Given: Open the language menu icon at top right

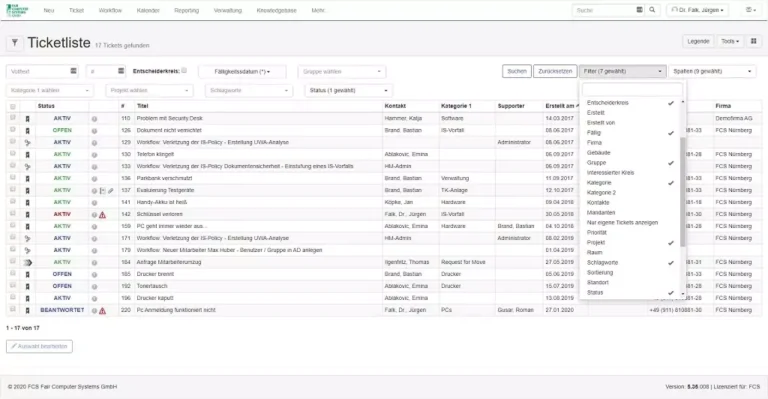Looking at the screenshot, I should (x=750, y=10).
